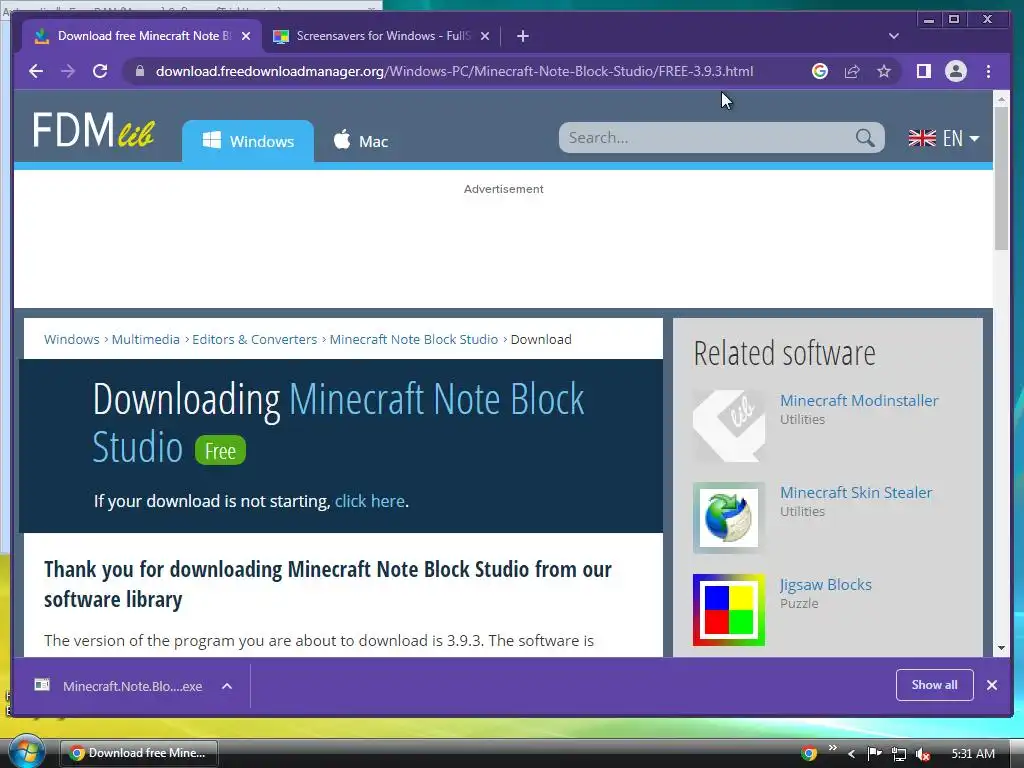This screenshot has height=768, width=1024.
Task: Reload the current page
Action: [x=100, y=71]
